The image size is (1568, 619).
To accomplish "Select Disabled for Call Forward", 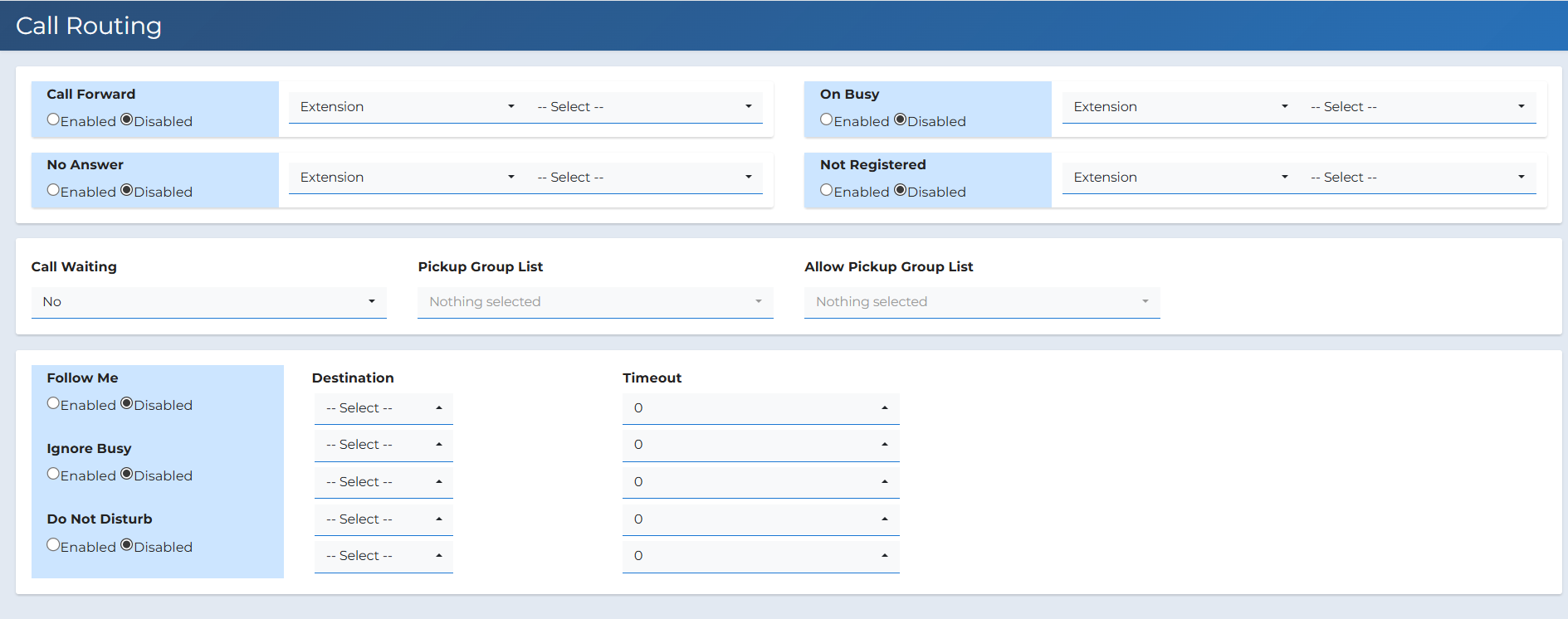I will [x=127, y=119].
